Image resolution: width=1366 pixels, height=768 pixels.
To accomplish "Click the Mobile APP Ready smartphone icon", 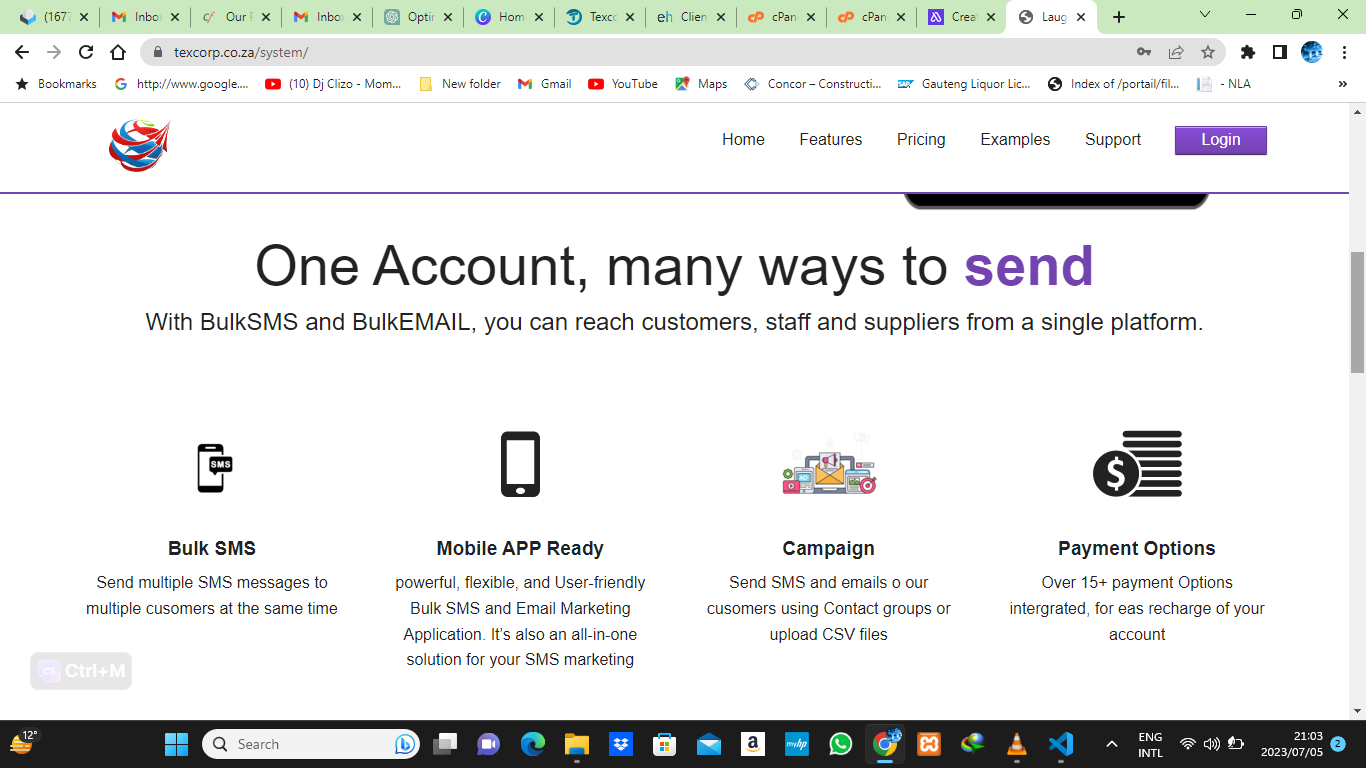I will 520,464.
